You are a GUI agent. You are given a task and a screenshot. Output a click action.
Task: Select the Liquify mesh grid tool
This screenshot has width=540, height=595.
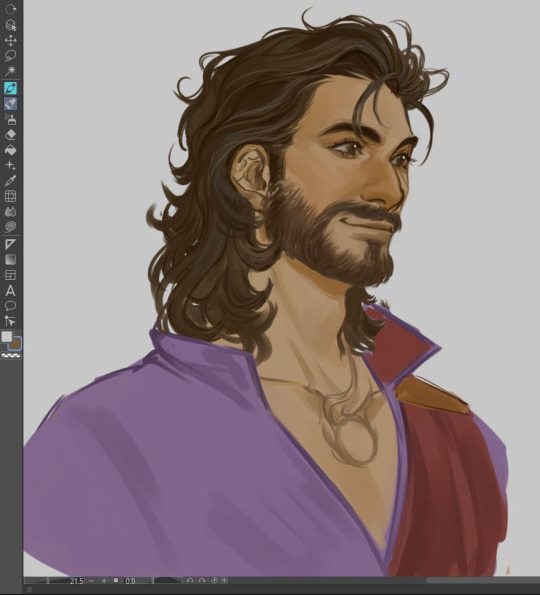[x=11, y=196]
